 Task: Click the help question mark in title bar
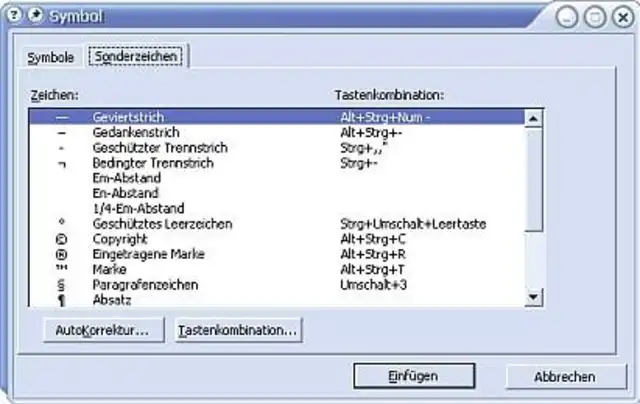click(15, 15)
